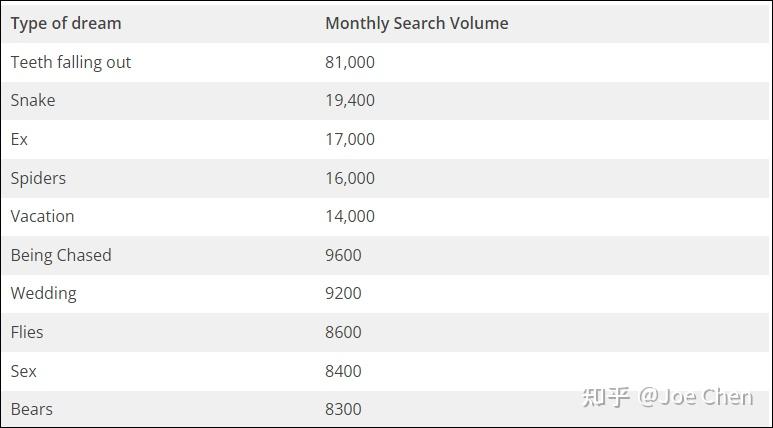
Task: Click the 17,000 search volume value
Action: point(350,139)
